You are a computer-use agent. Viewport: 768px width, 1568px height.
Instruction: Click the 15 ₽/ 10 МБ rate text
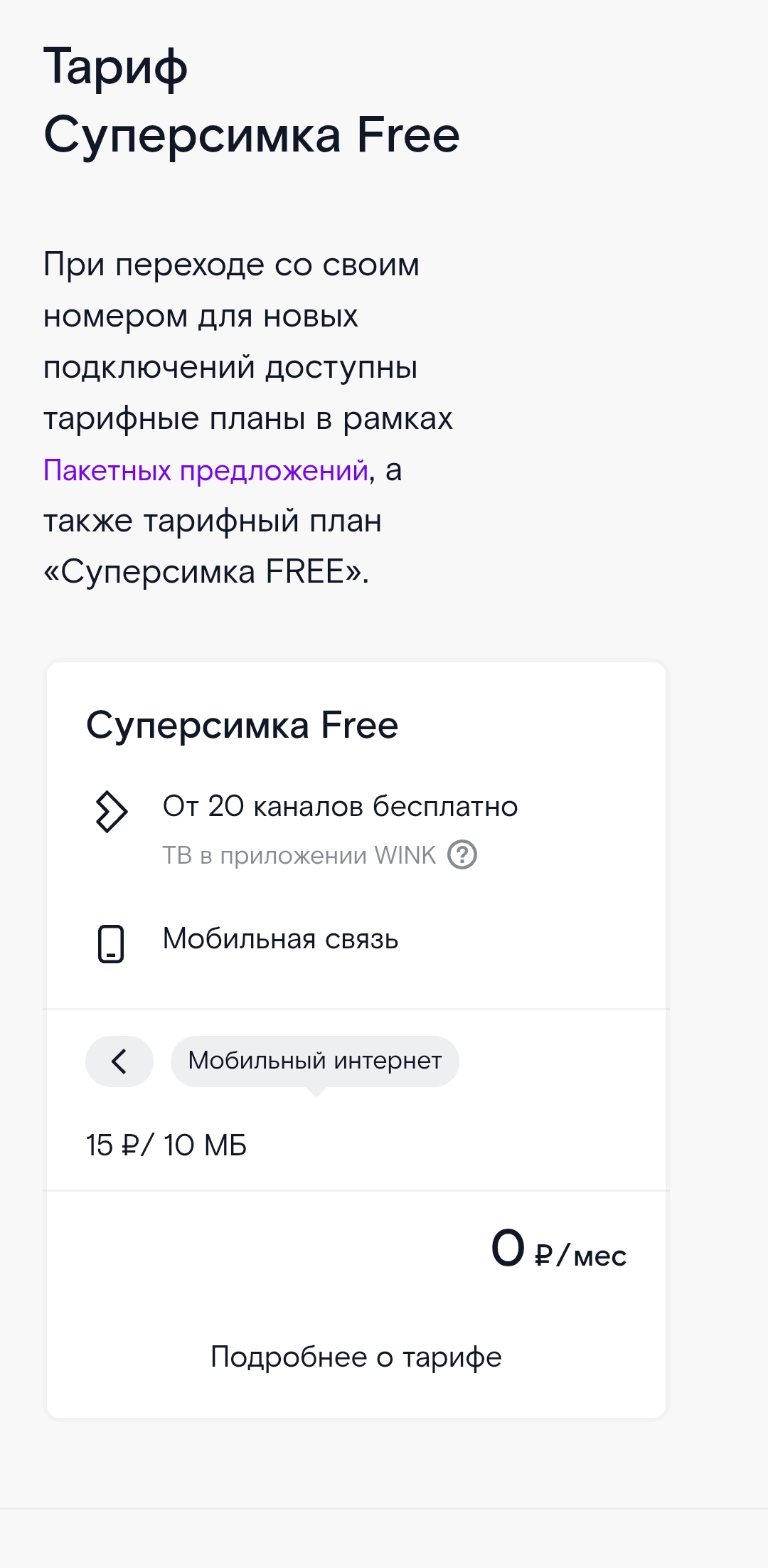(166, 1145)
